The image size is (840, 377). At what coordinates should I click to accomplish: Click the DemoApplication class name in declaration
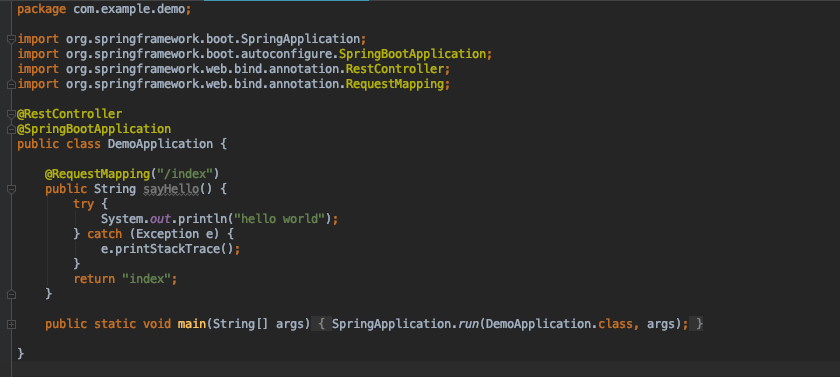point(160,144)
